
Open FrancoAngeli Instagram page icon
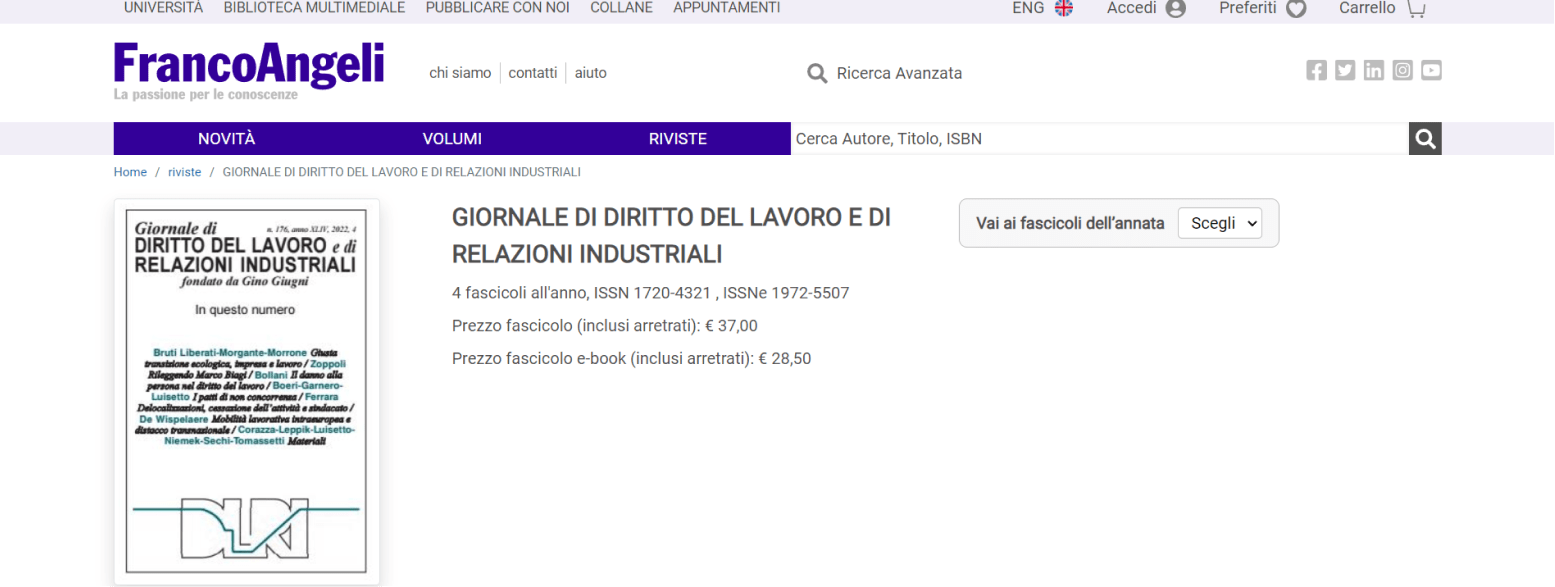(1403, 70)
